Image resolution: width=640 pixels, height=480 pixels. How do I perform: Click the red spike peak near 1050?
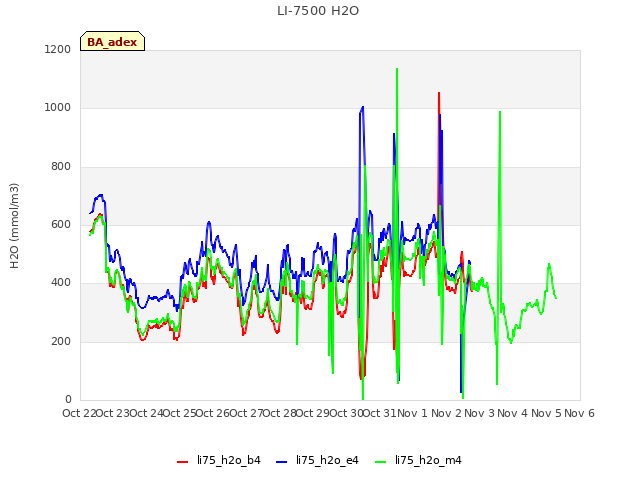[439, 93]
